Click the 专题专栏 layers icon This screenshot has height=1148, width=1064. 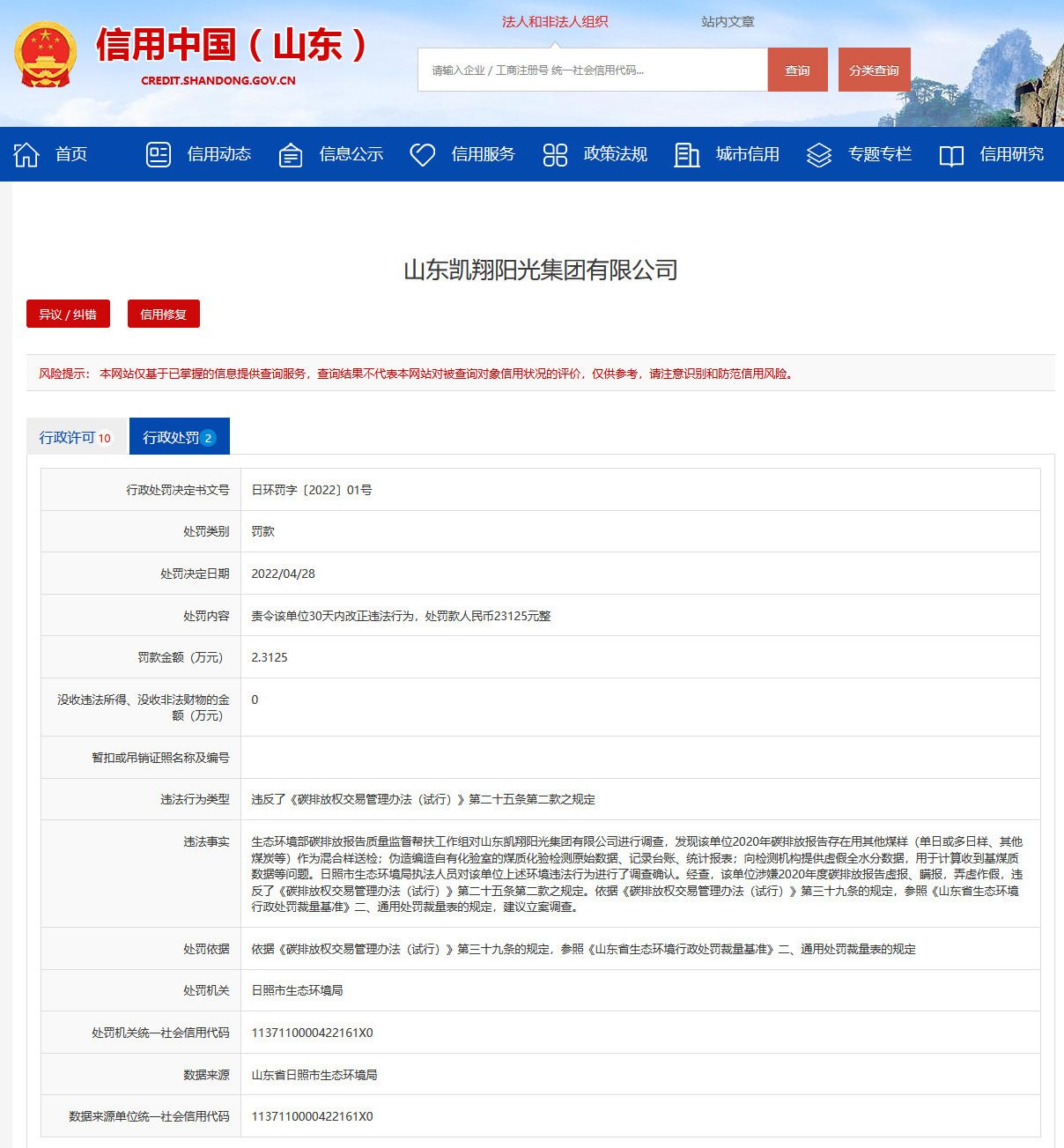click(819, 155)
